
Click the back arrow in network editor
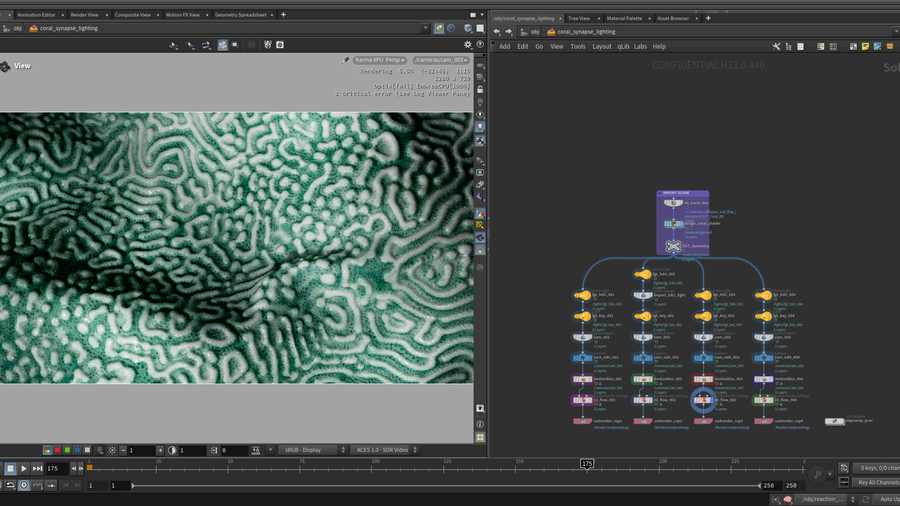click(x=496, y=31)
